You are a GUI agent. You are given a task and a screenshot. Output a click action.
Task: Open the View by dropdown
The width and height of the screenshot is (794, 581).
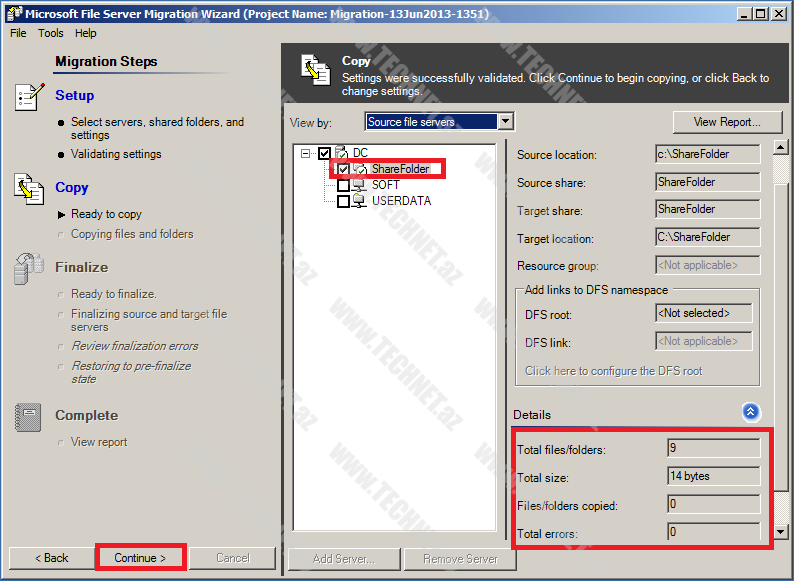(505, 122)
